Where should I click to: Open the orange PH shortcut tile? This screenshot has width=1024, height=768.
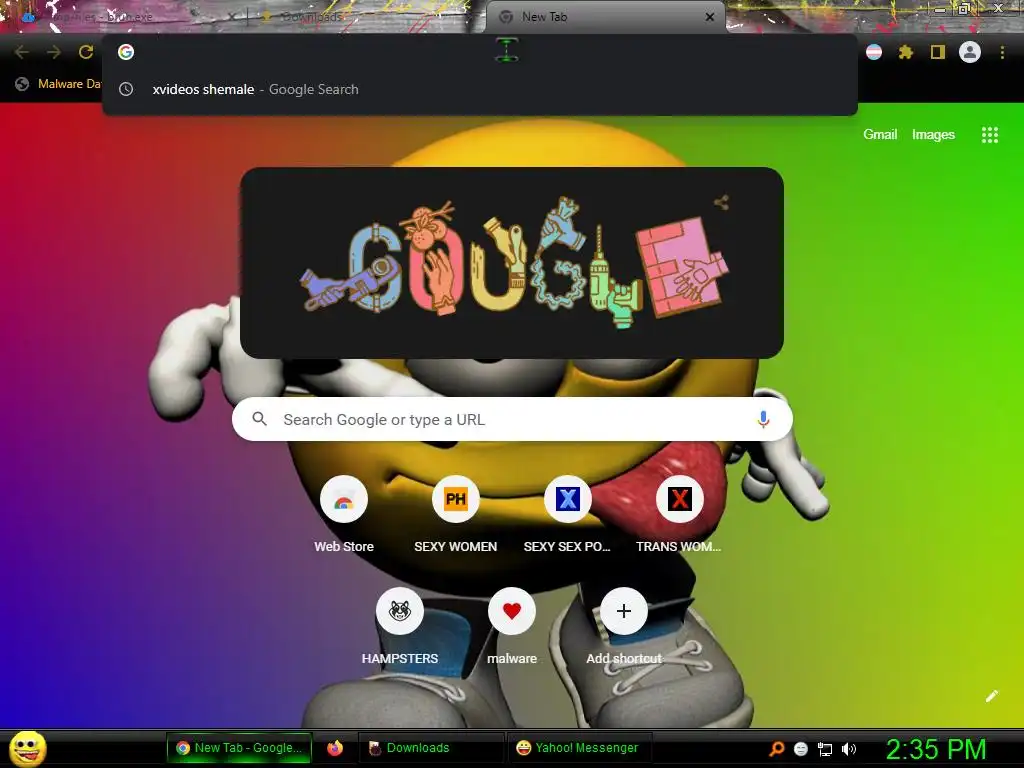tap(455, 500)
